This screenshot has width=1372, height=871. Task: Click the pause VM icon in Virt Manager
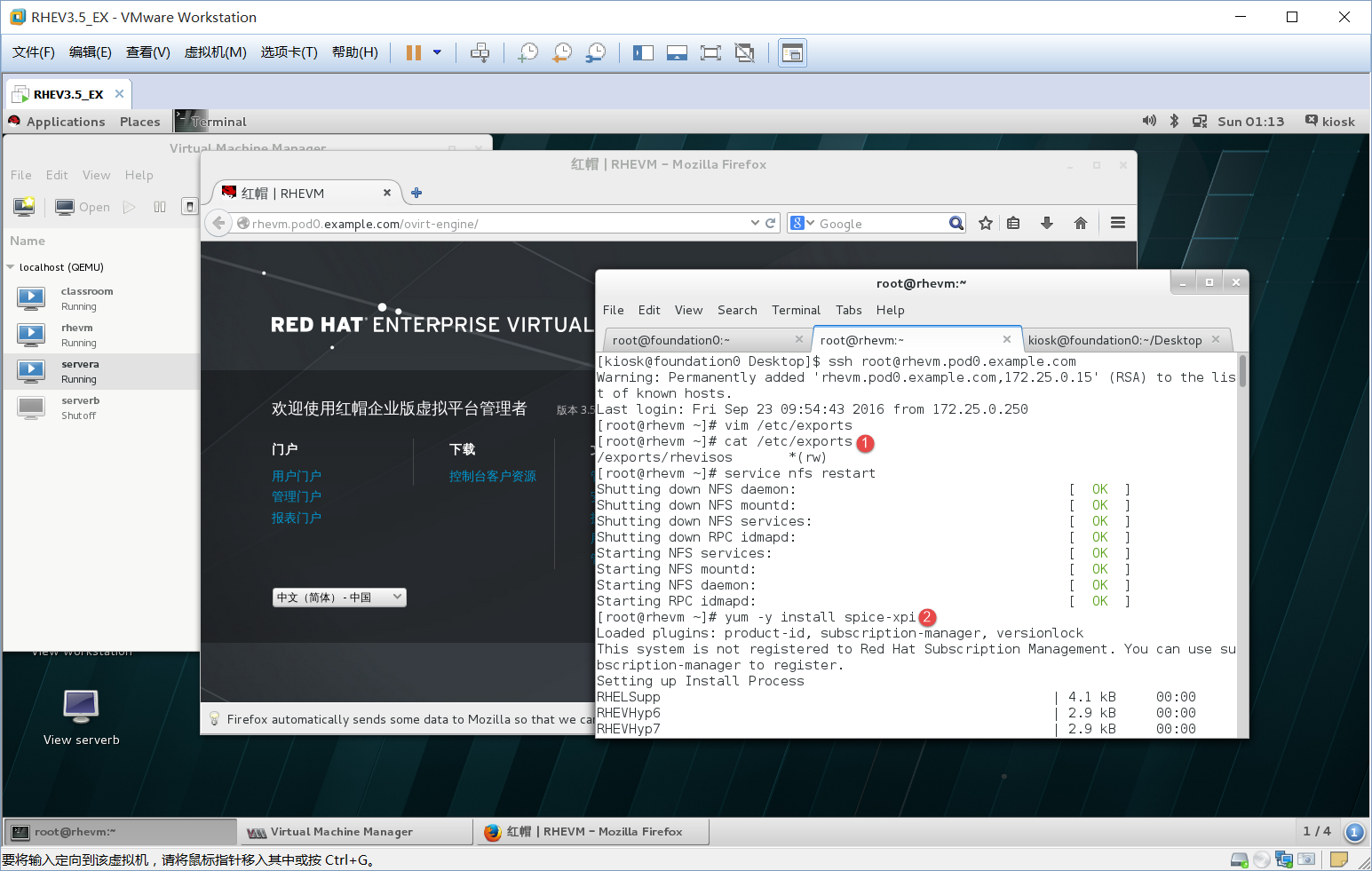[x=160, y=207]
